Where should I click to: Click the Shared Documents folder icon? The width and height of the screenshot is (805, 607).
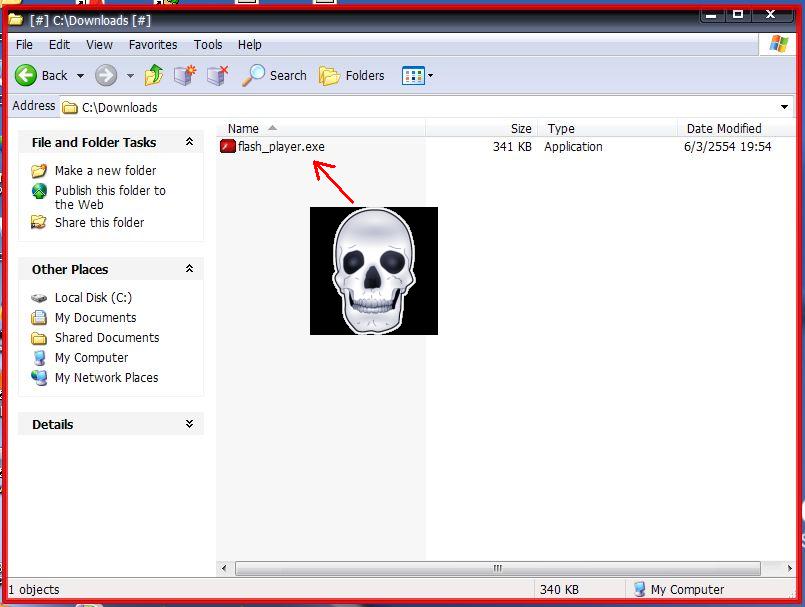click(x=39, y=338)
